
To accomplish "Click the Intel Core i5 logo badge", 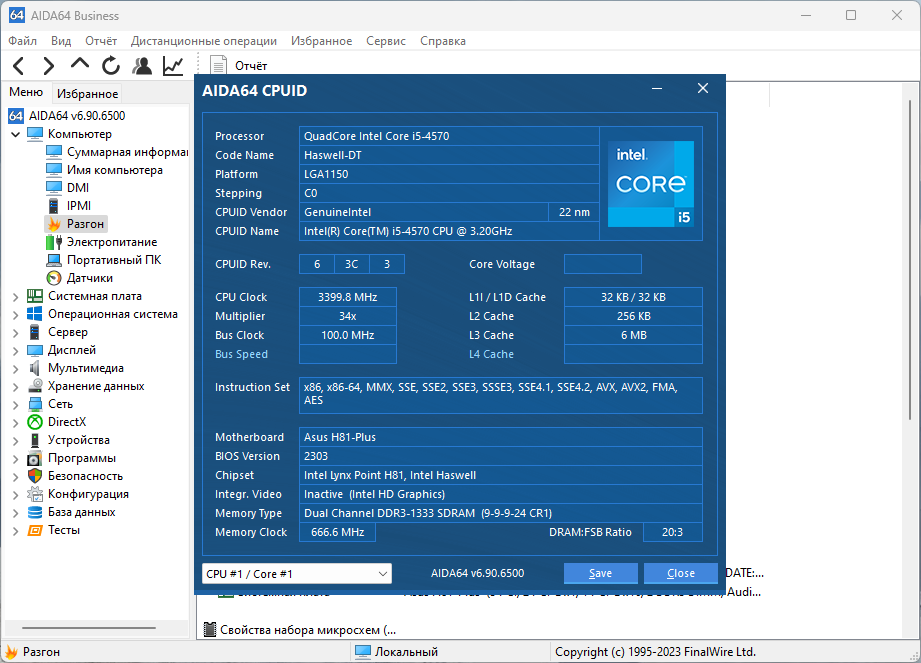I will coord(651,184).
